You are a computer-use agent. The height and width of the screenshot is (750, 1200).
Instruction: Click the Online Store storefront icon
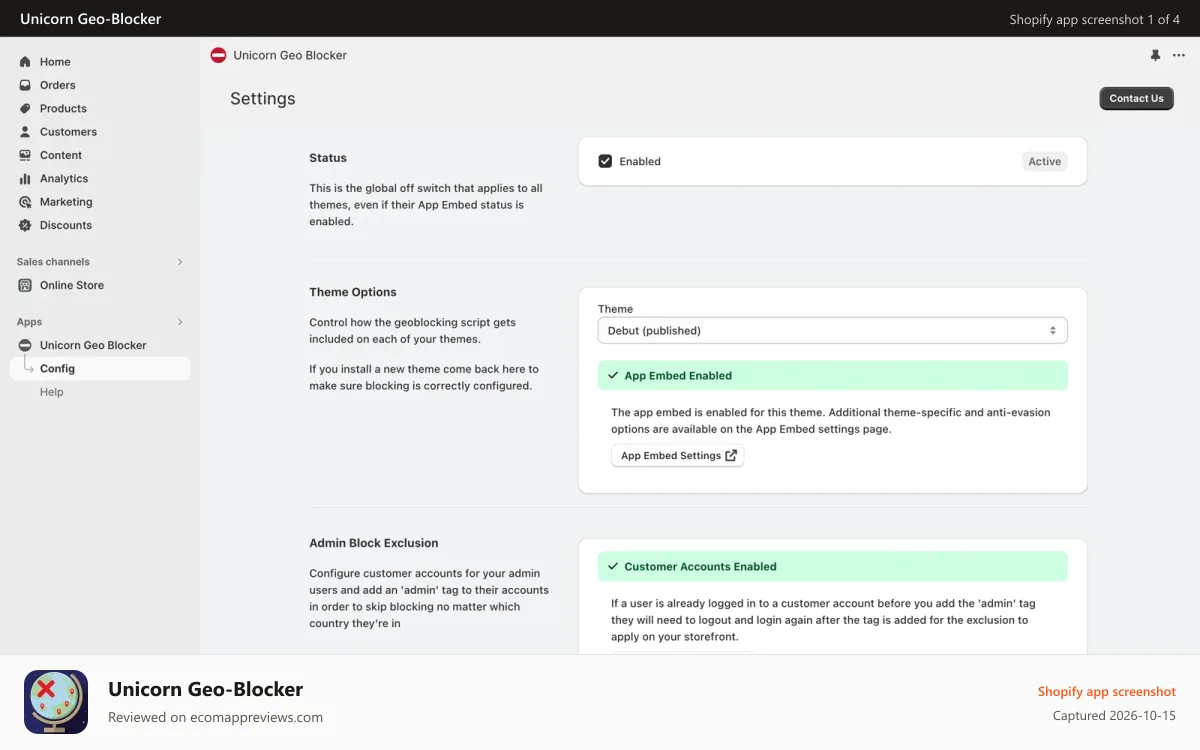[x=25, y=285]
